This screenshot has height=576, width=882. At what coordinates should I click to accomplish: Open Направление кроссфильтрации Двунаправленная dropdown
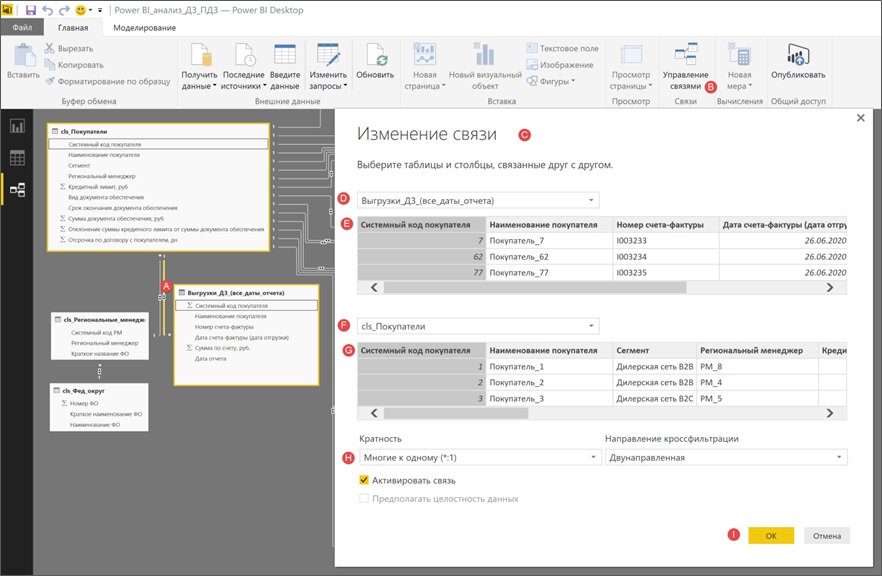coord(726,457)
